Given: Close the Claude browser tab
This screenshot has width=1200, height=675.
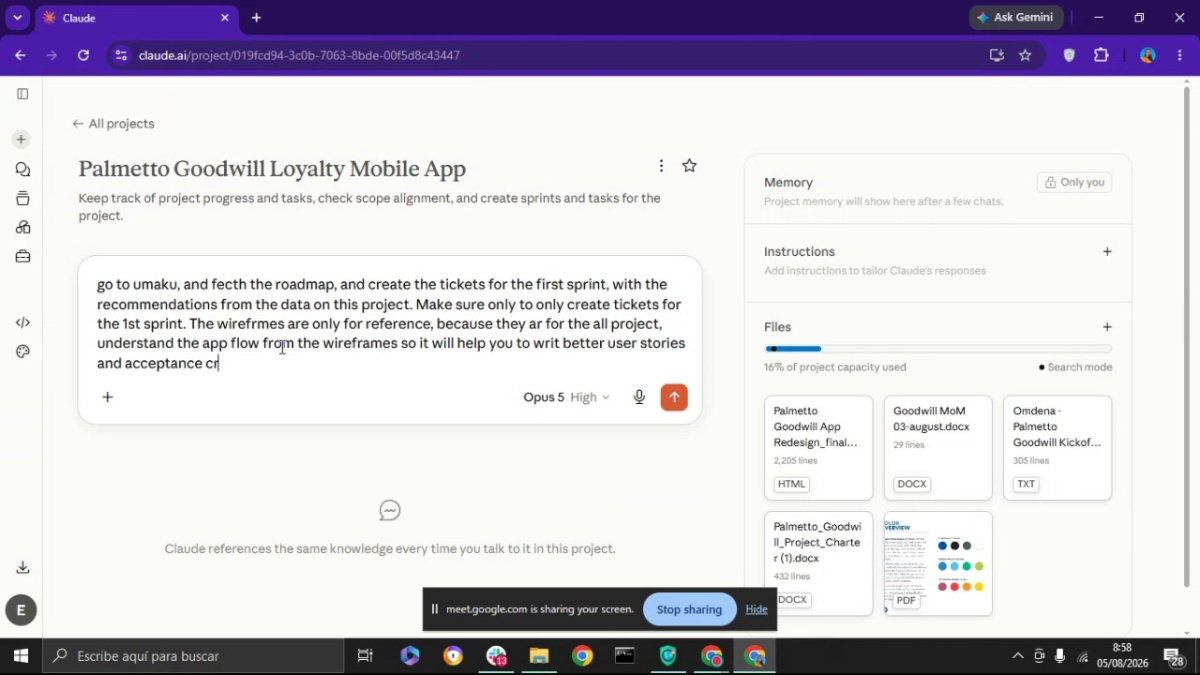Looking at the screenshot, I should point(225,18).
